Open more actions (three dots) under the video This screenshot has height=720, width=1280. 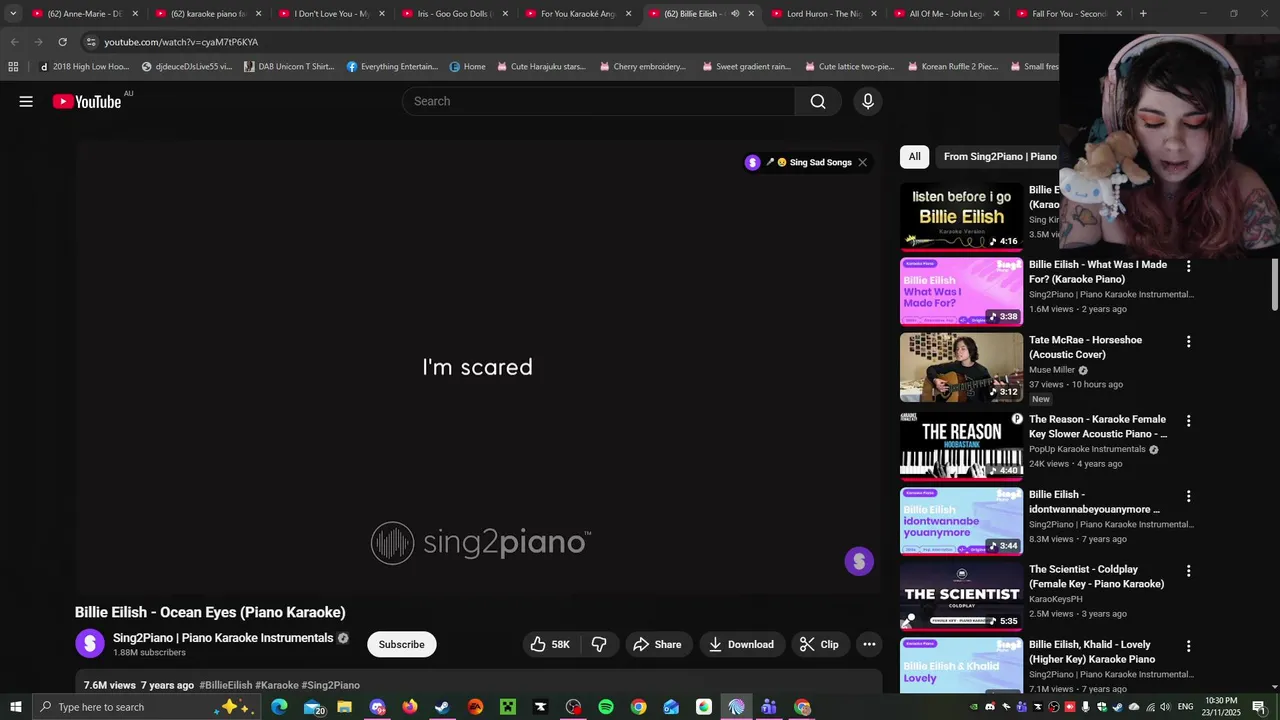869,645
